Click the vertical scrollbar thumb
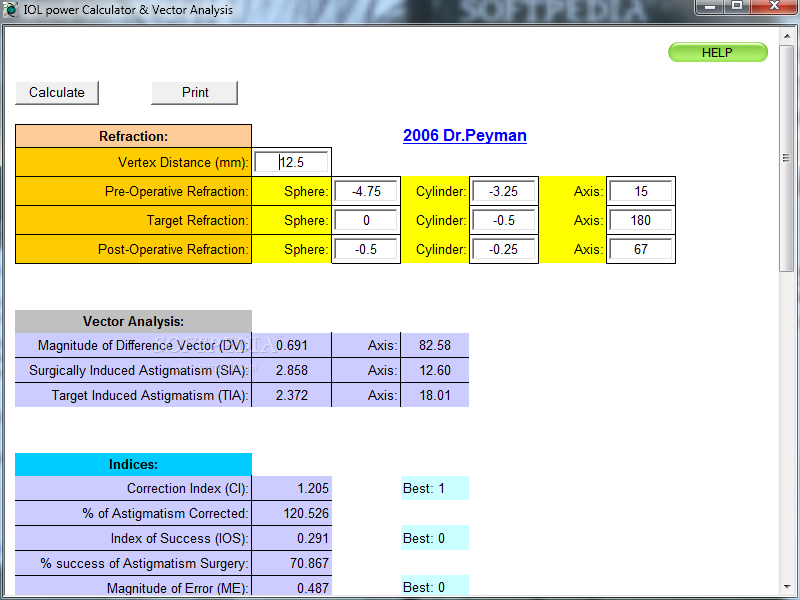Viewport: 800px width, 600px height. 786,158
